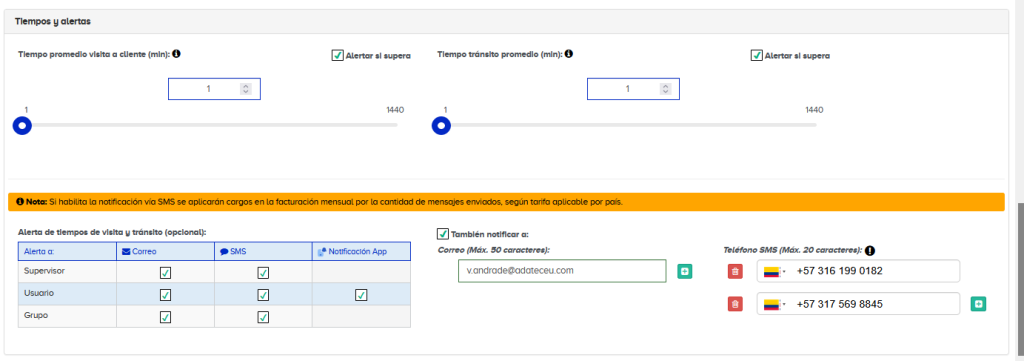Screen dimensions: 1024x361
Task: Click Alerta de tiempos de visita y tránsito label
Action: [112, 233]
